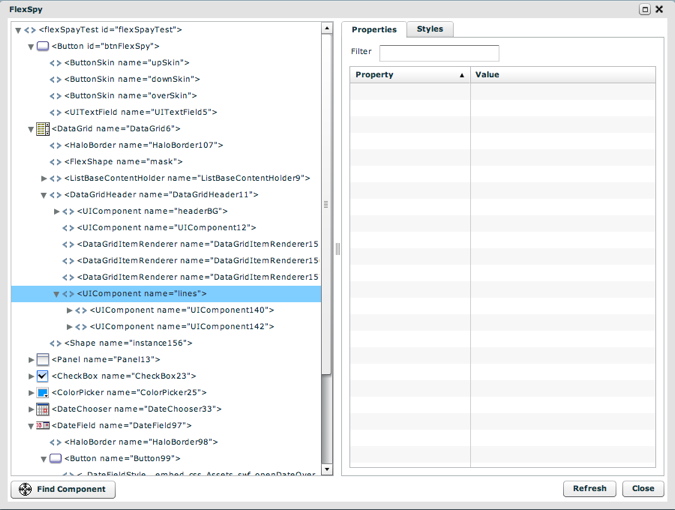
Task: Switch to the Styles tab
Action: 430,29
